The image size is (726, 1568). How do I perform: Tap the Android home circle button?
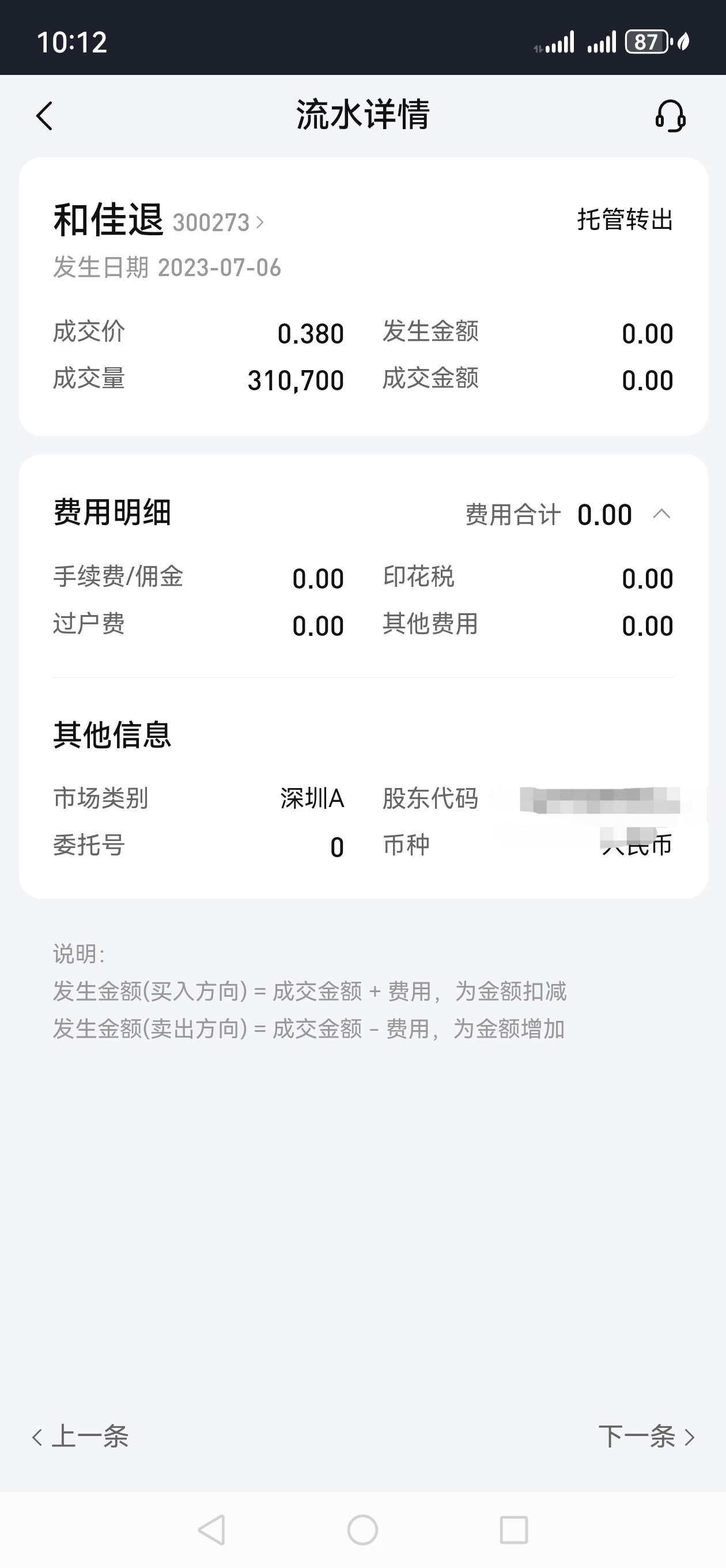362,1529
